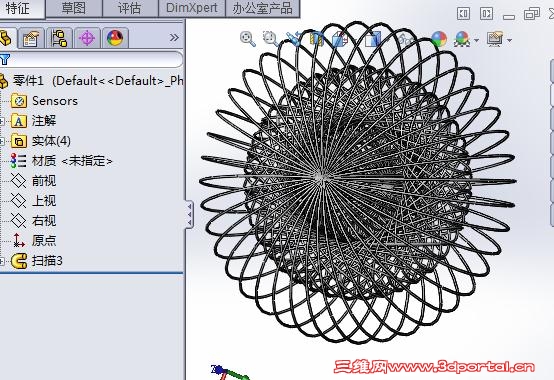Click the tile-right document window button
The height and width of the screenshot is (380, 554).
486,14
